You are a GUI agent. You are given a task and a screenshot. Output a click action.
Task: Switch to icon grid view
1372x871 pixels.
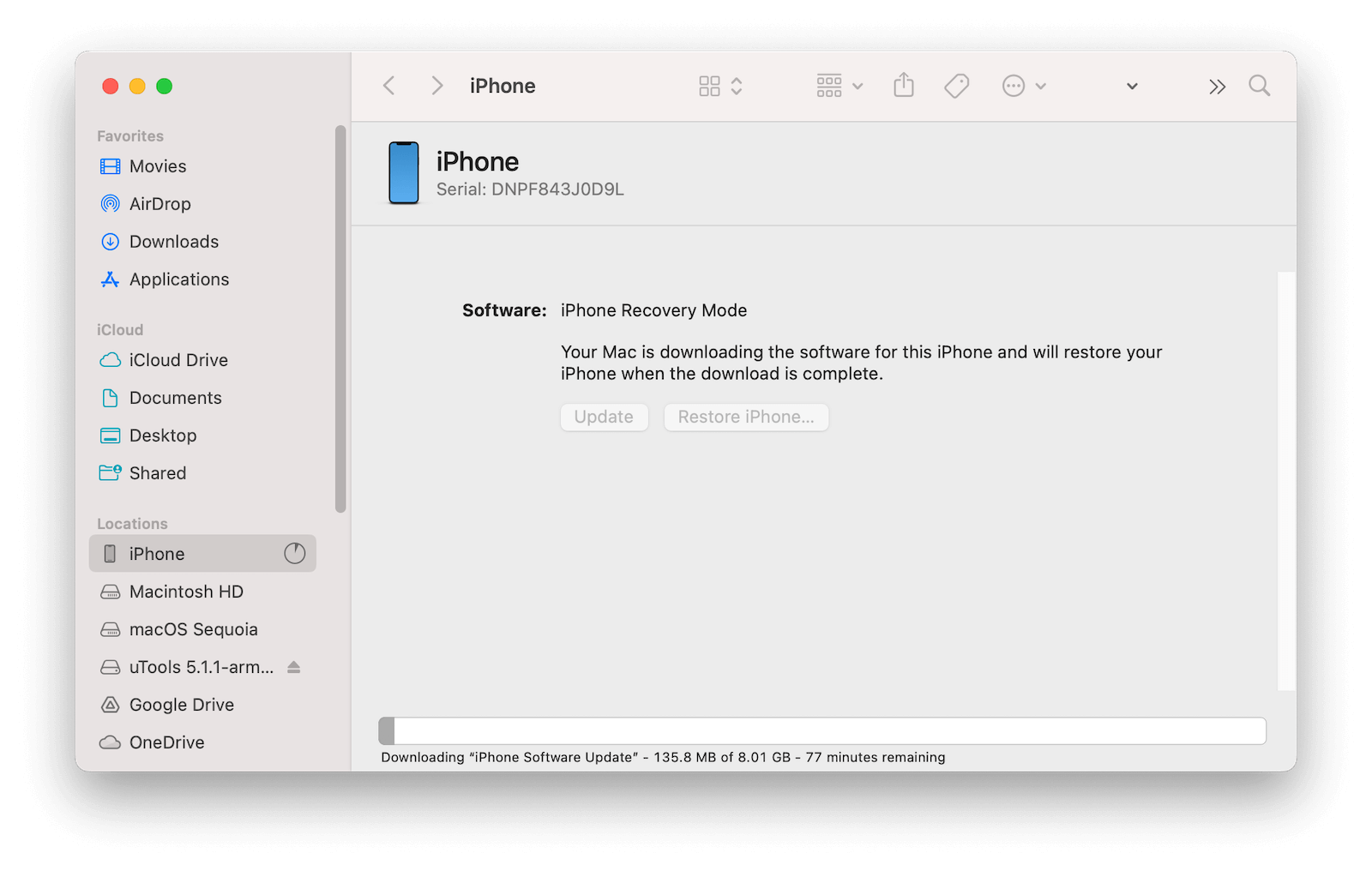709,86
